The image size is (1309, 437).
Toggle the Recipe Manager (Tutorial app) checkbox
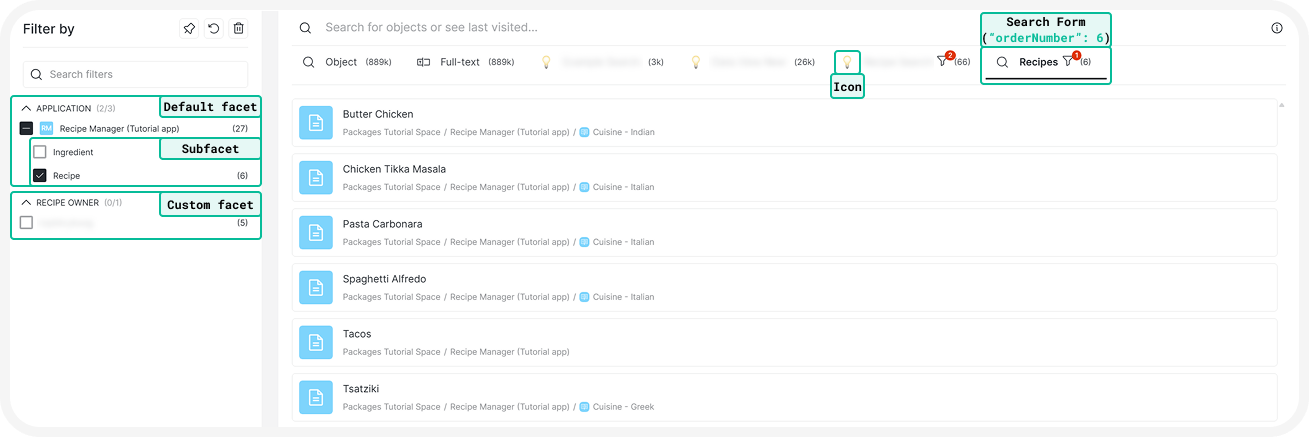point(27,128)
